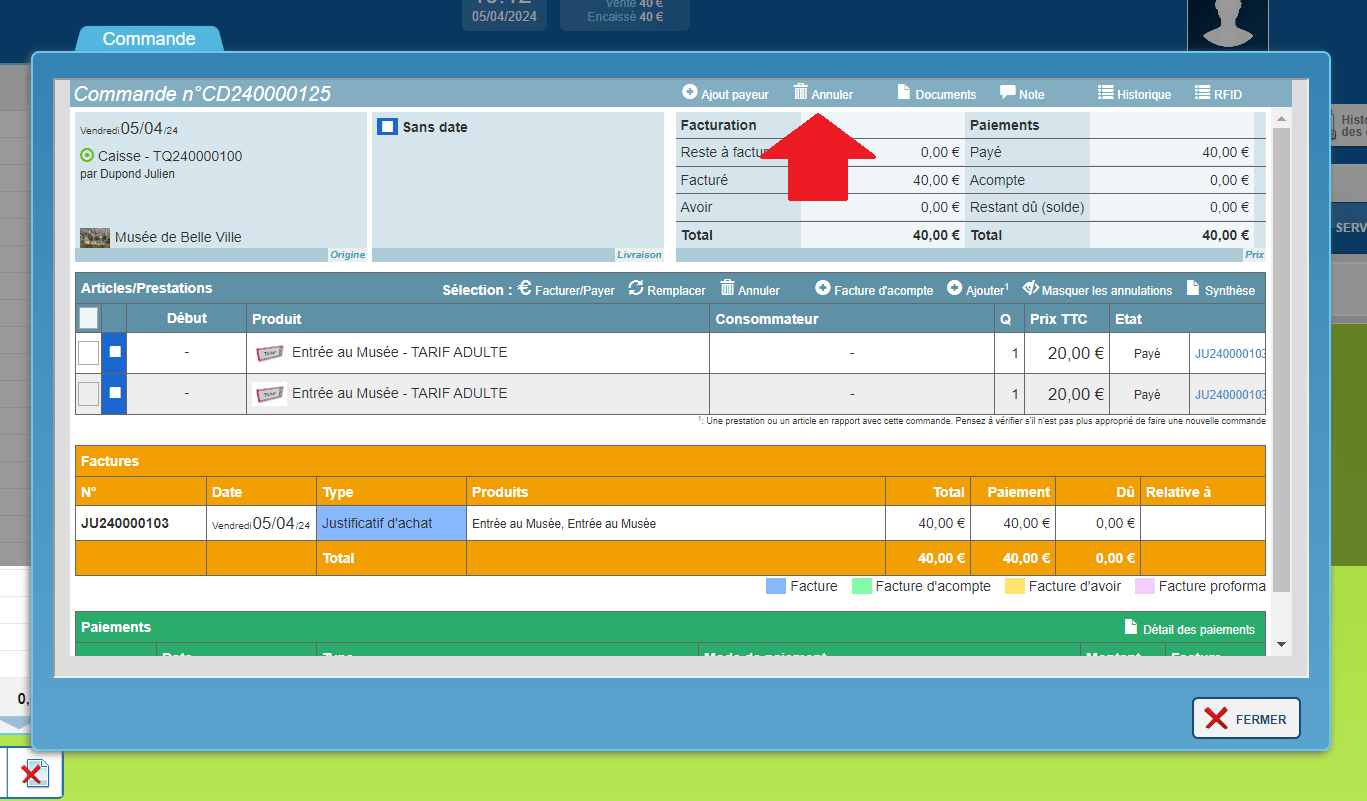Click the Ajout payeur plus icon
This screenshot has width=1367, height=801.
[690, 92]
